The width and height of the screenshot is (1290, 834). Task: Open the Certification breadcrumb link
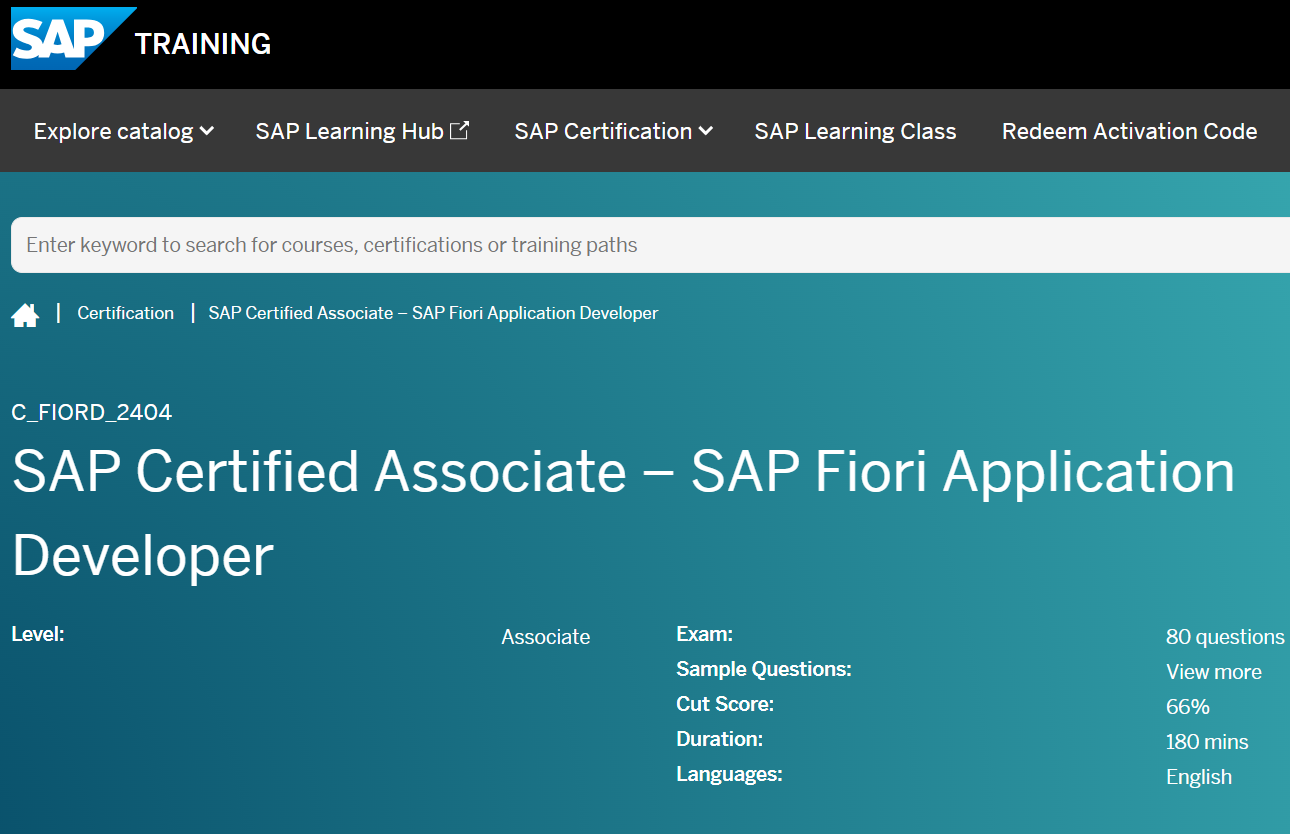coord(125,313)
